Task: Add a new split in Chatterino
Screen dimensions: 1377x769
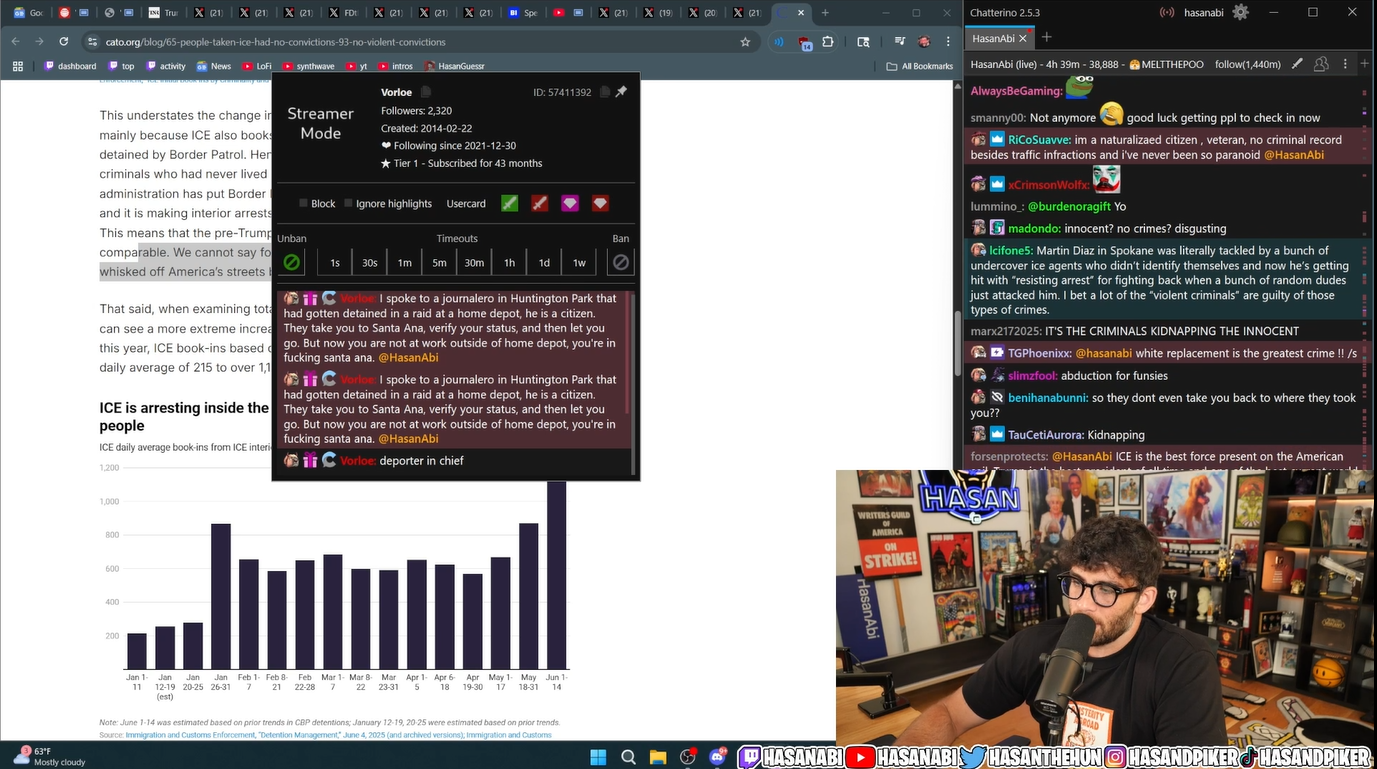Action: (1364, 64)
